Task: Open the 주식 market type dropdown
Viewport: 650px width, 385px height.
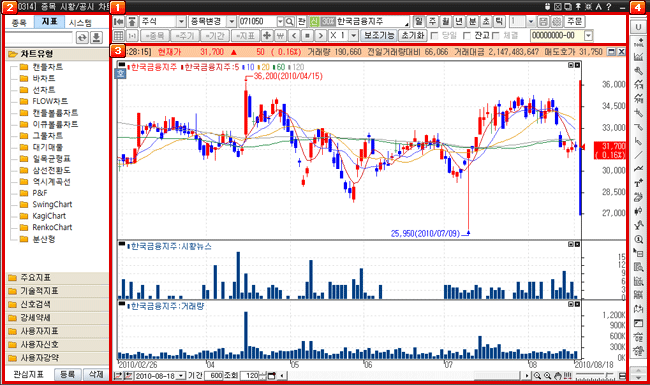Action: tap(181, 22)
